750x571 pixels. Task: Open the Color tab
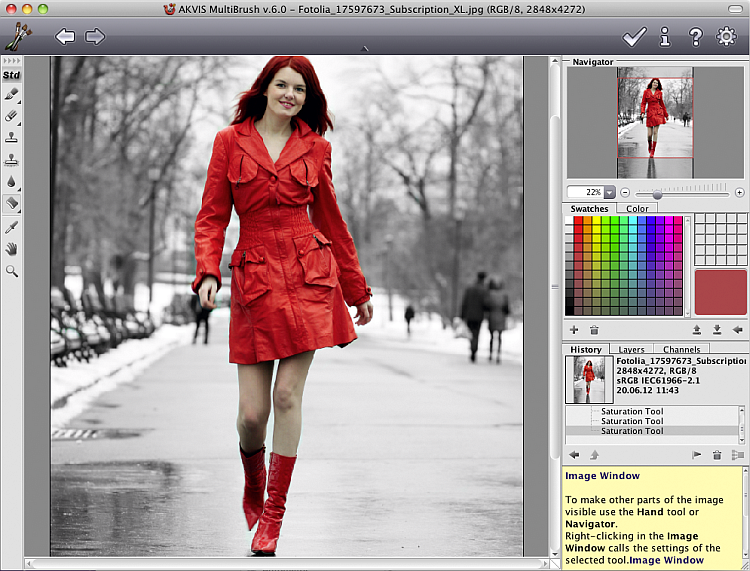point(637,209)
